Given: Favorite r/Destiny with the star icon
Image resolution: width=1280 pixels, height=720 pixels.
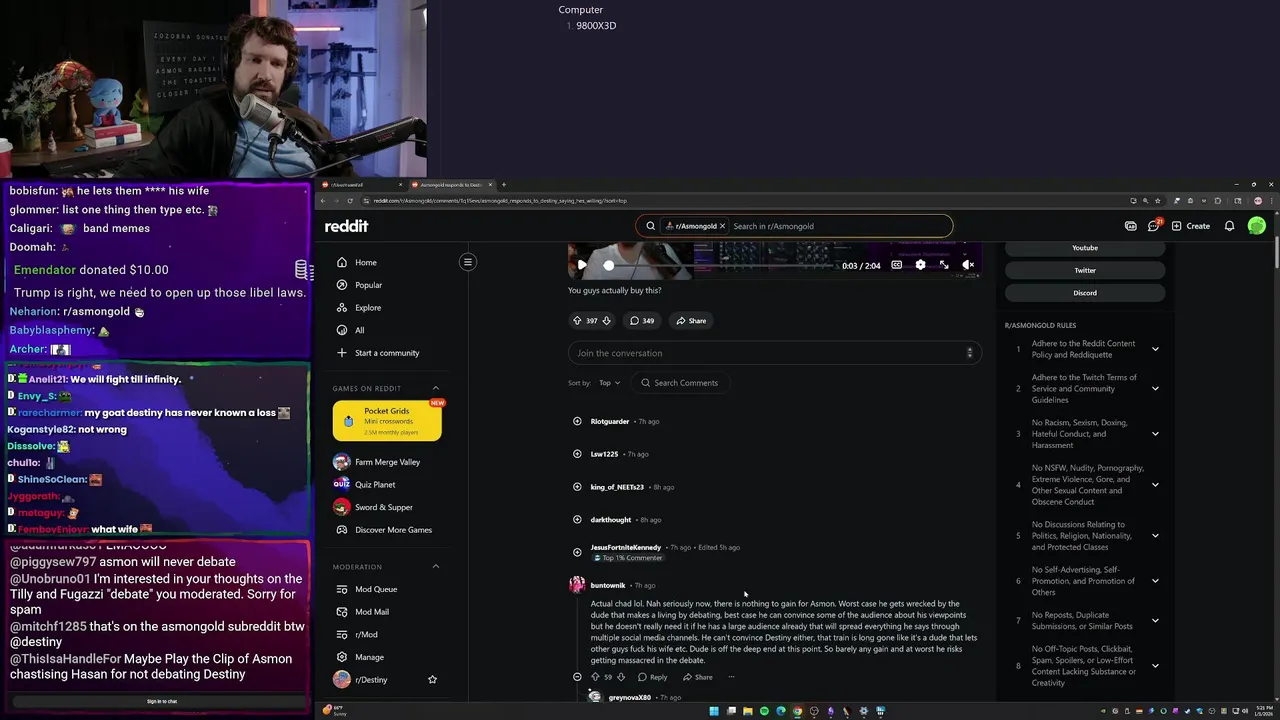Looking at the screenshot, I should pos(432,680).
